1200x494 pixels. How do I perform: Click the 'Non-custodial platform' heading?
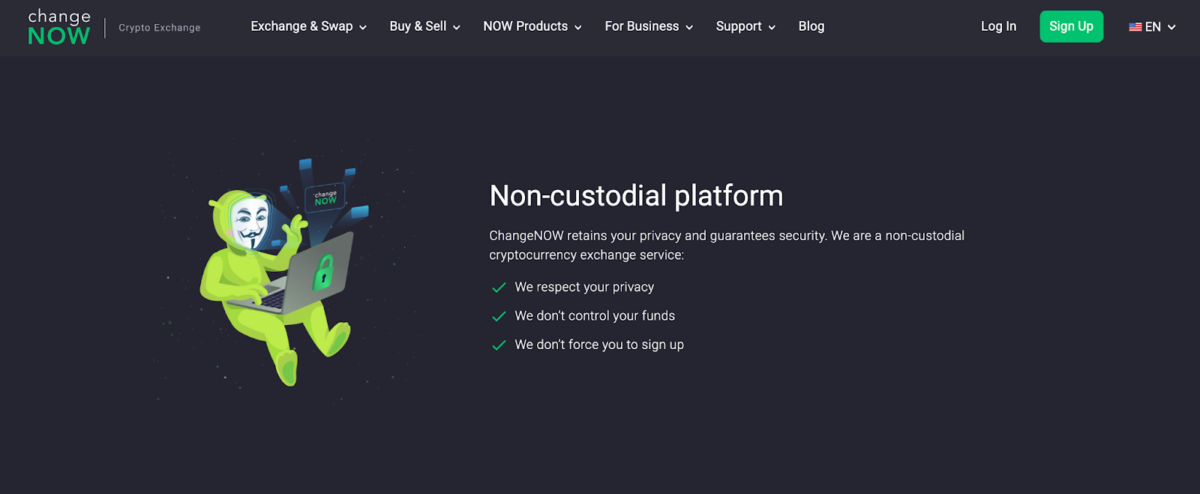coord(636,195)
